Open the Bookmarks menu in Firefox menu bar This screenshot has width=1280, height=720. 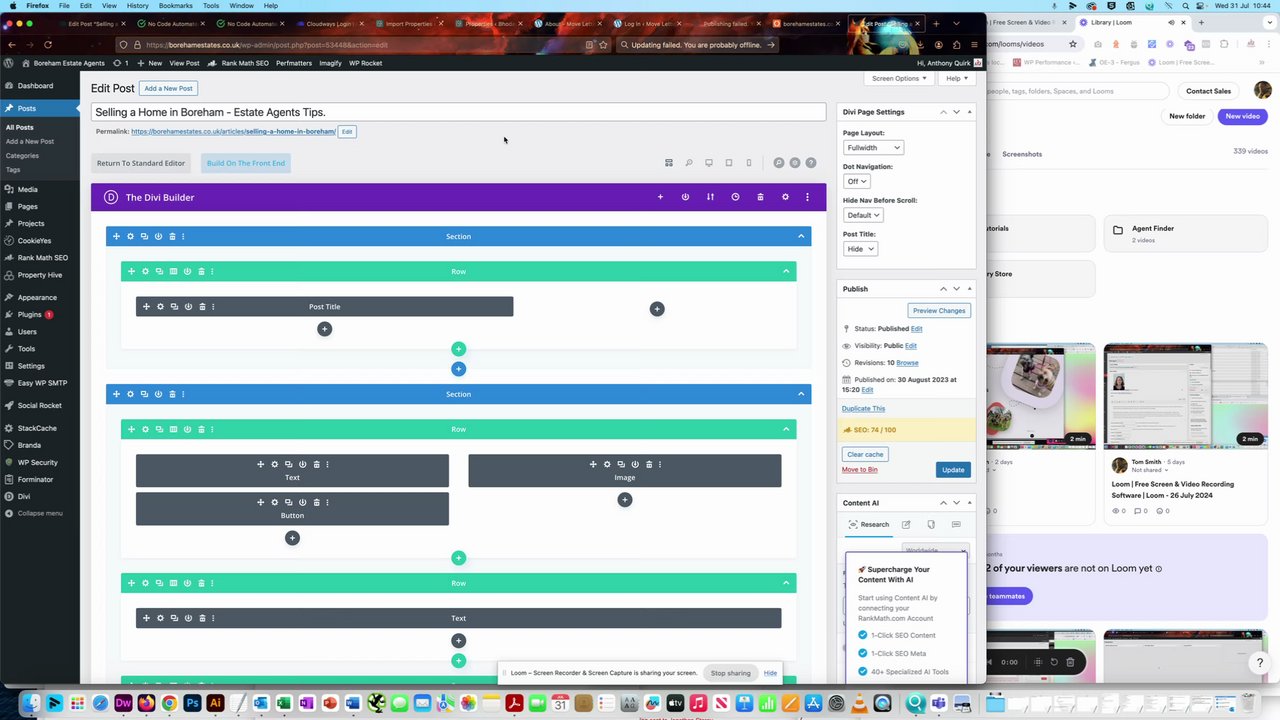175,6
